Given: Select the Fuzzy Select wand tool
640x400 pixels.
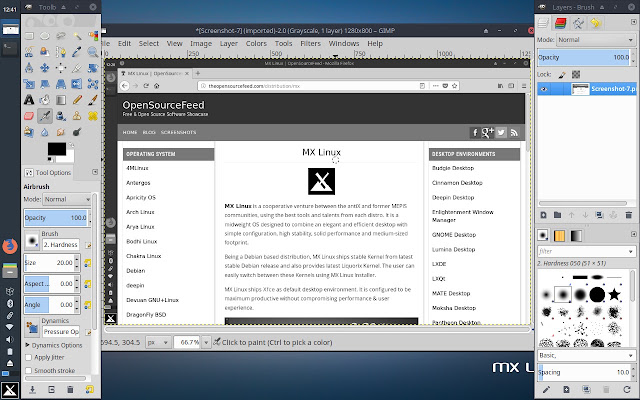Looking at the screenshot, I should pos(77,36).
